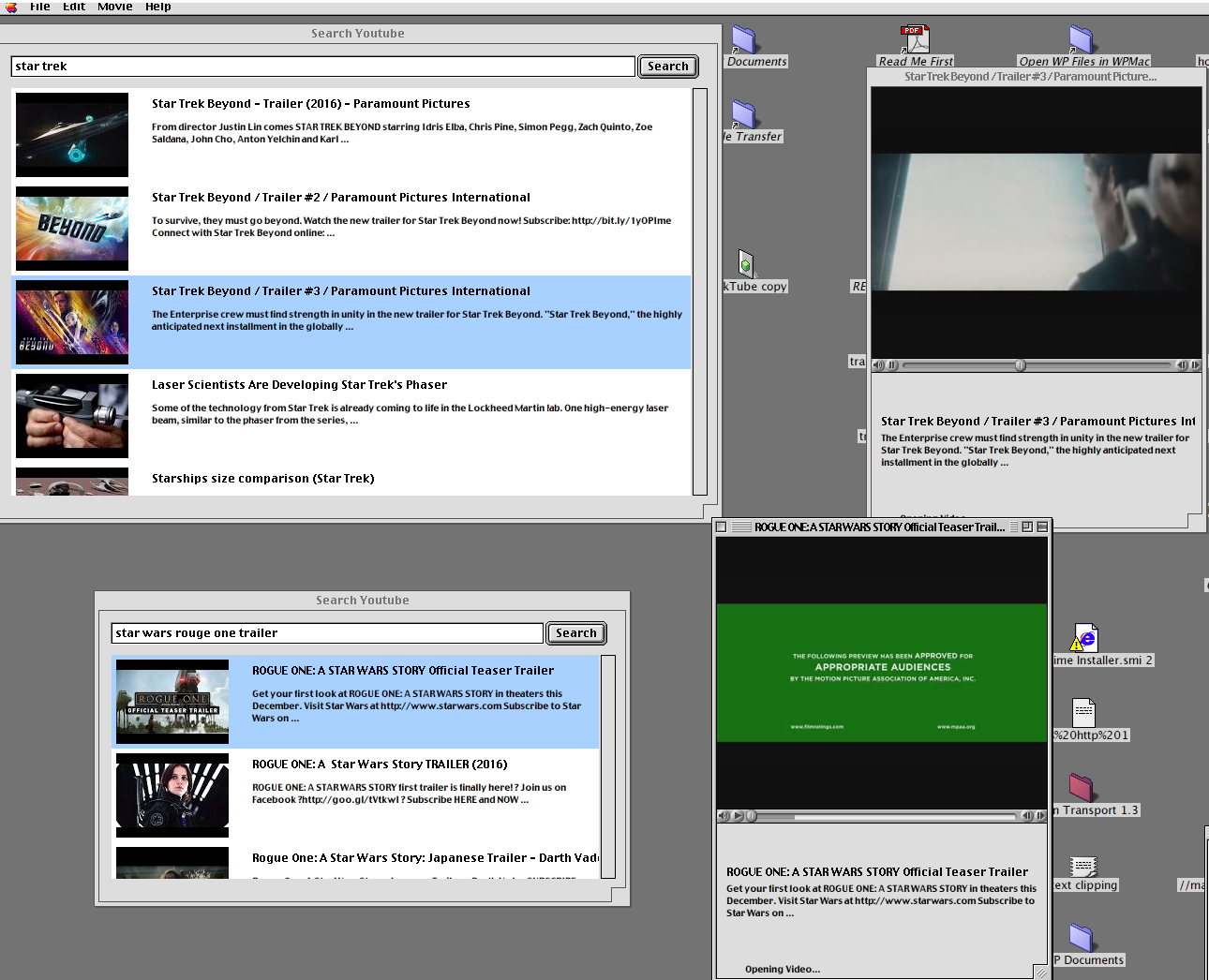Viewport: 1209px width, 980px height.
Task: Open the Help menu
Action: click(x=158, y=7)
